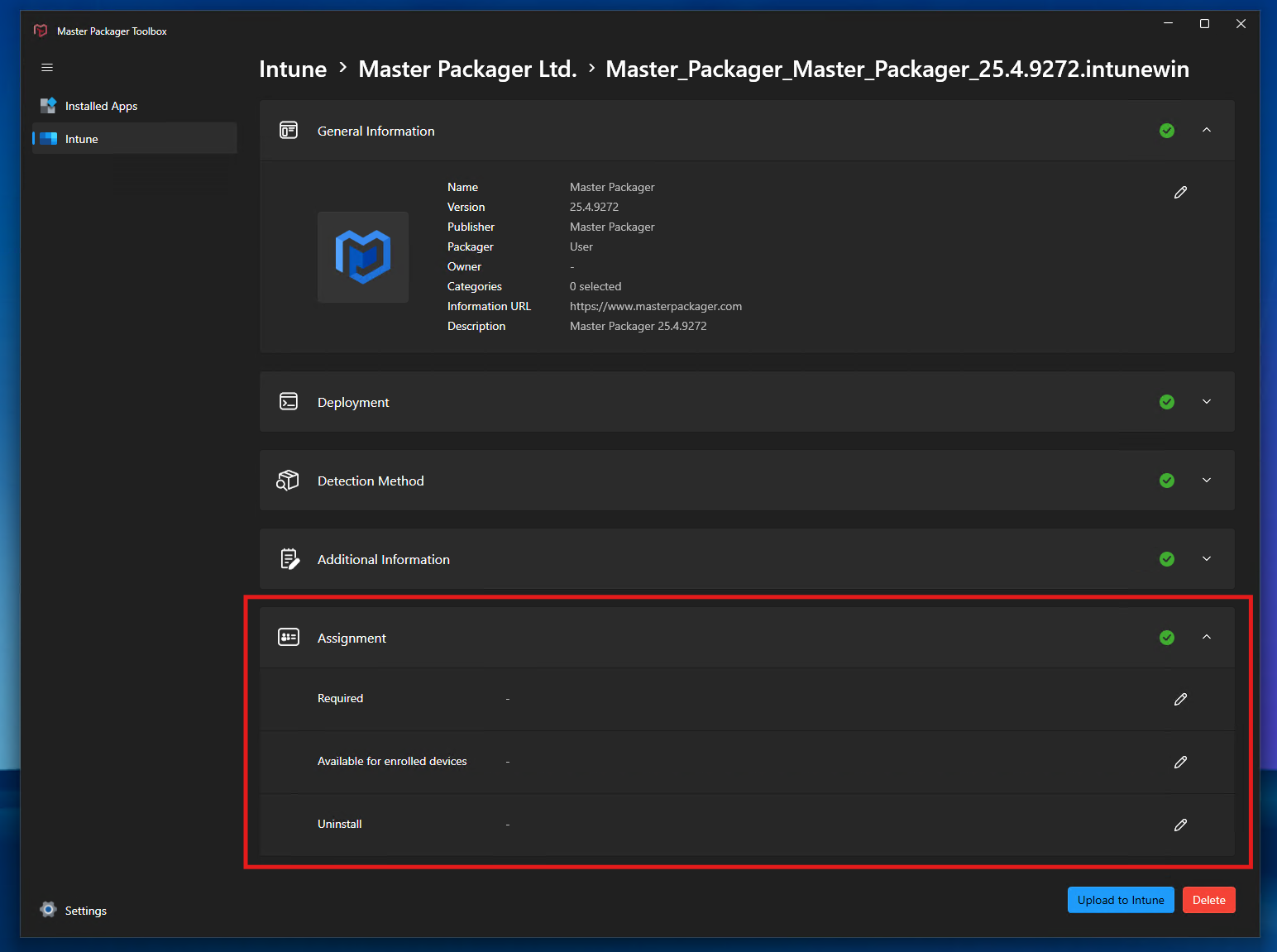Click the Assignment header title
Screen dimensions: 1277x952
(x=352, y=638)
